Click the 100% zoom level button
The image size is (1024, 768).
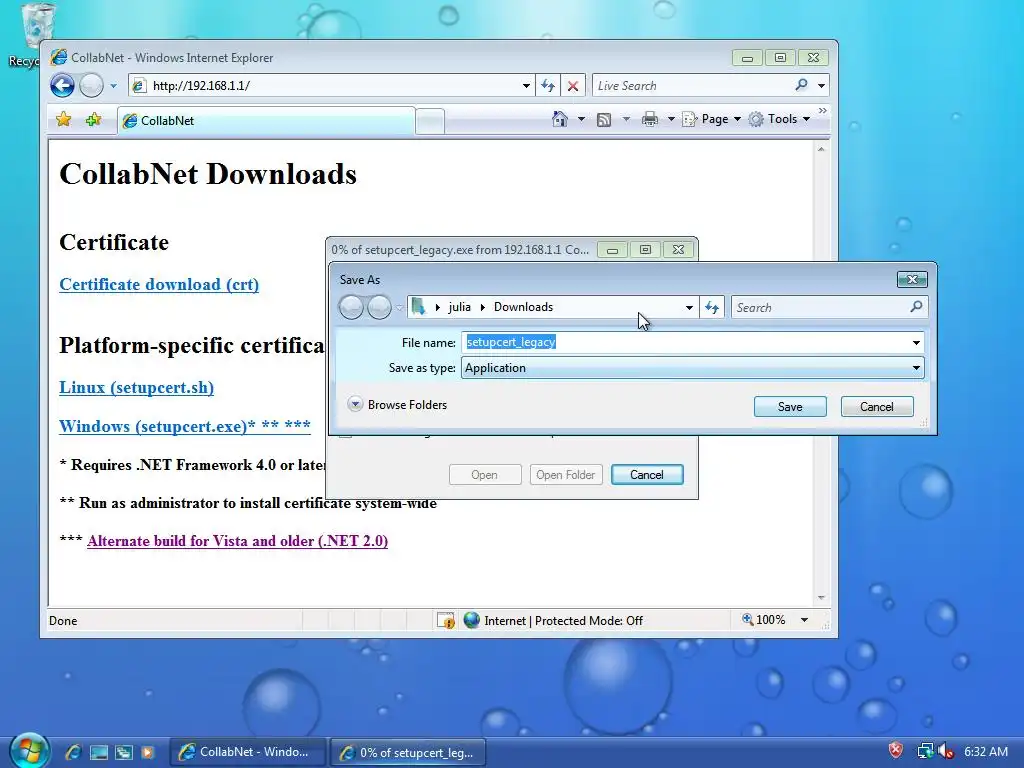click(x=763, y=620)
